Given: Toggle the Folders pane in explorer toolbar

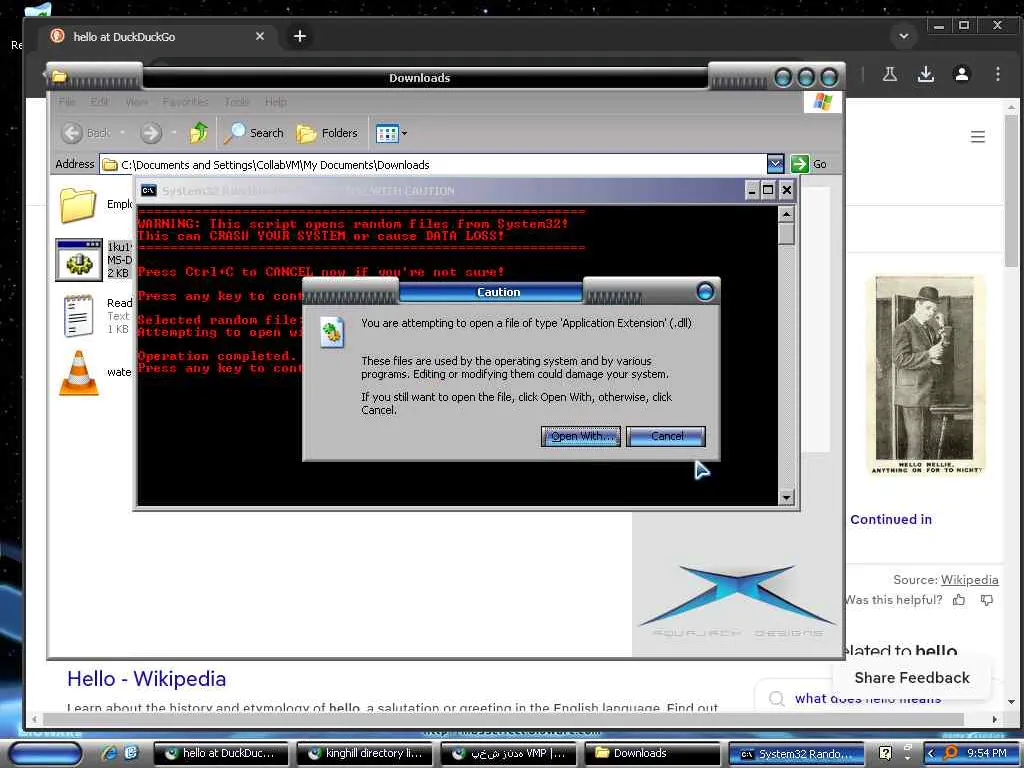Looking at the screenshot, I should click(327, 133).
